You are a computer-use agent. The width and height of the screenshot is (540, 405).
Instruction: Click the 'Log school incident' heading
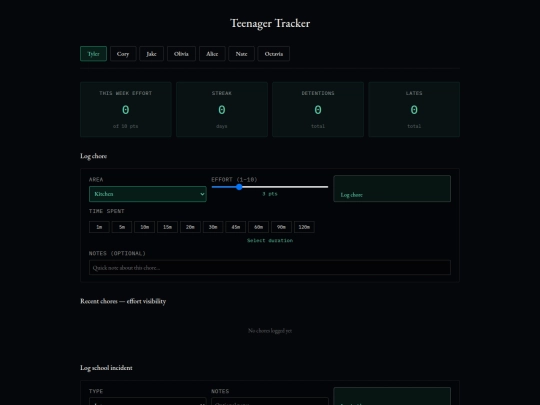coord(106,368)
